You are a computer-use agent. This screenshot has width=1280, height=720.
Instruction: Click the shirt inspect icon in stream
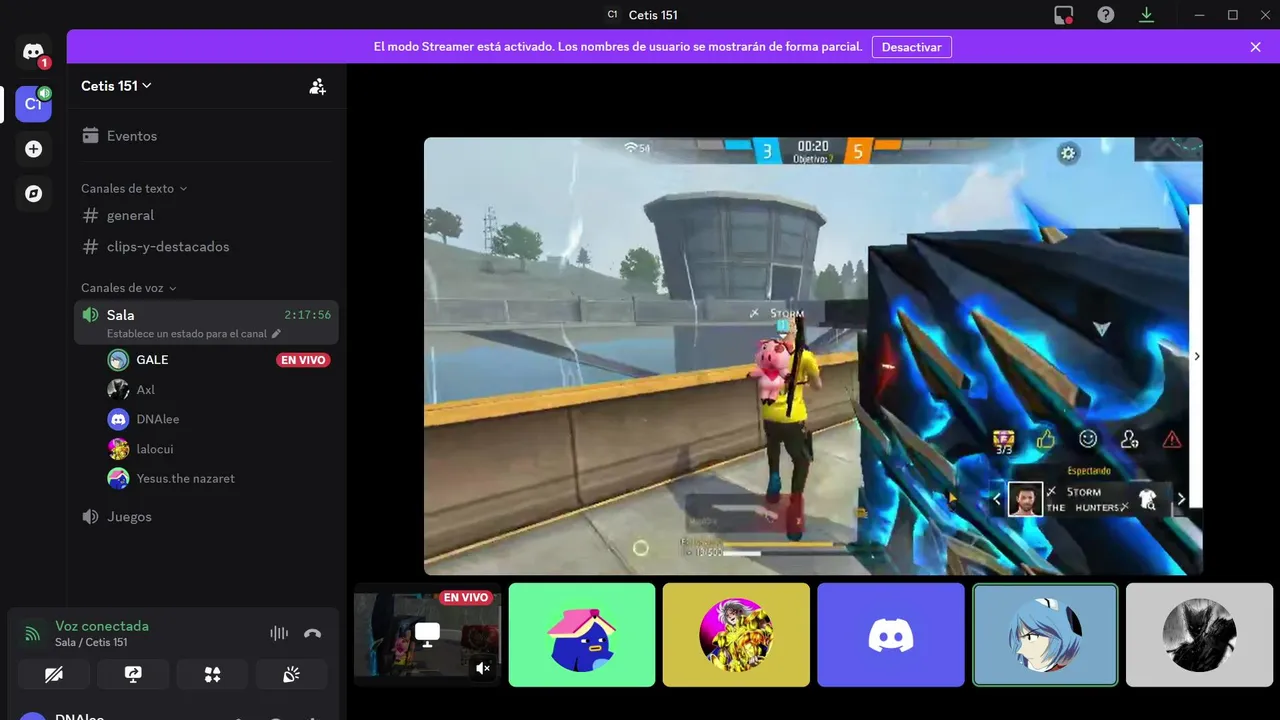1148,499
